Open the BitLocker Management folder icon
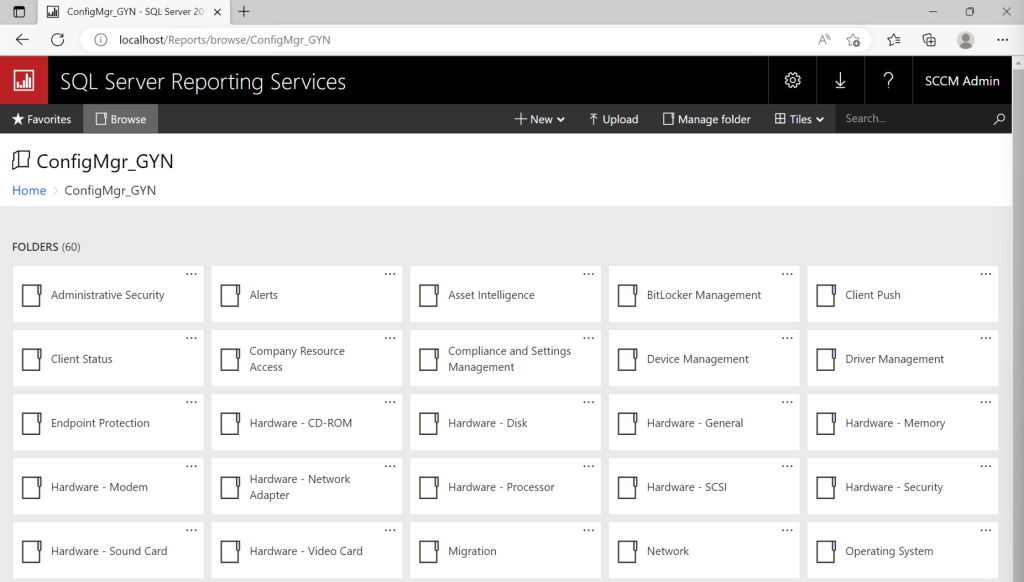The height and width of the screenshot is (582, 1024). coord(627,295)
